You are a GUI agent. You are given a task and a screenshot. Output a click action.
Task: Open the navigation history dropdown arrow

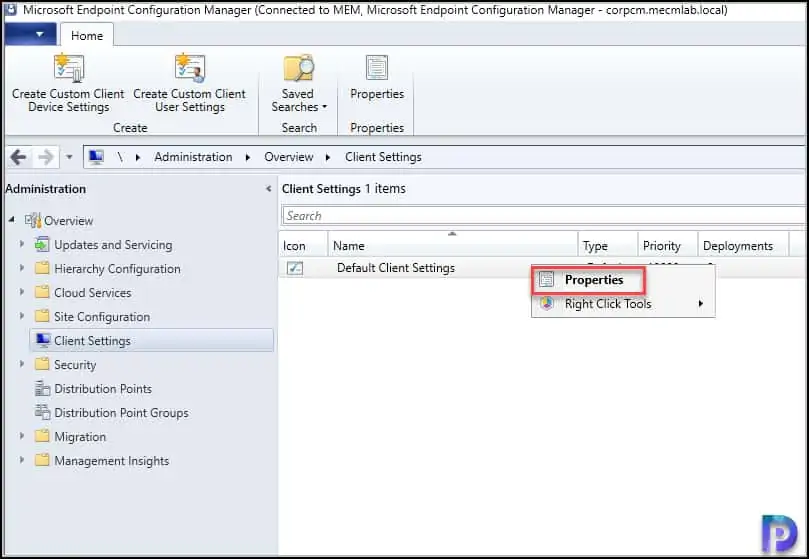point(69,157)
